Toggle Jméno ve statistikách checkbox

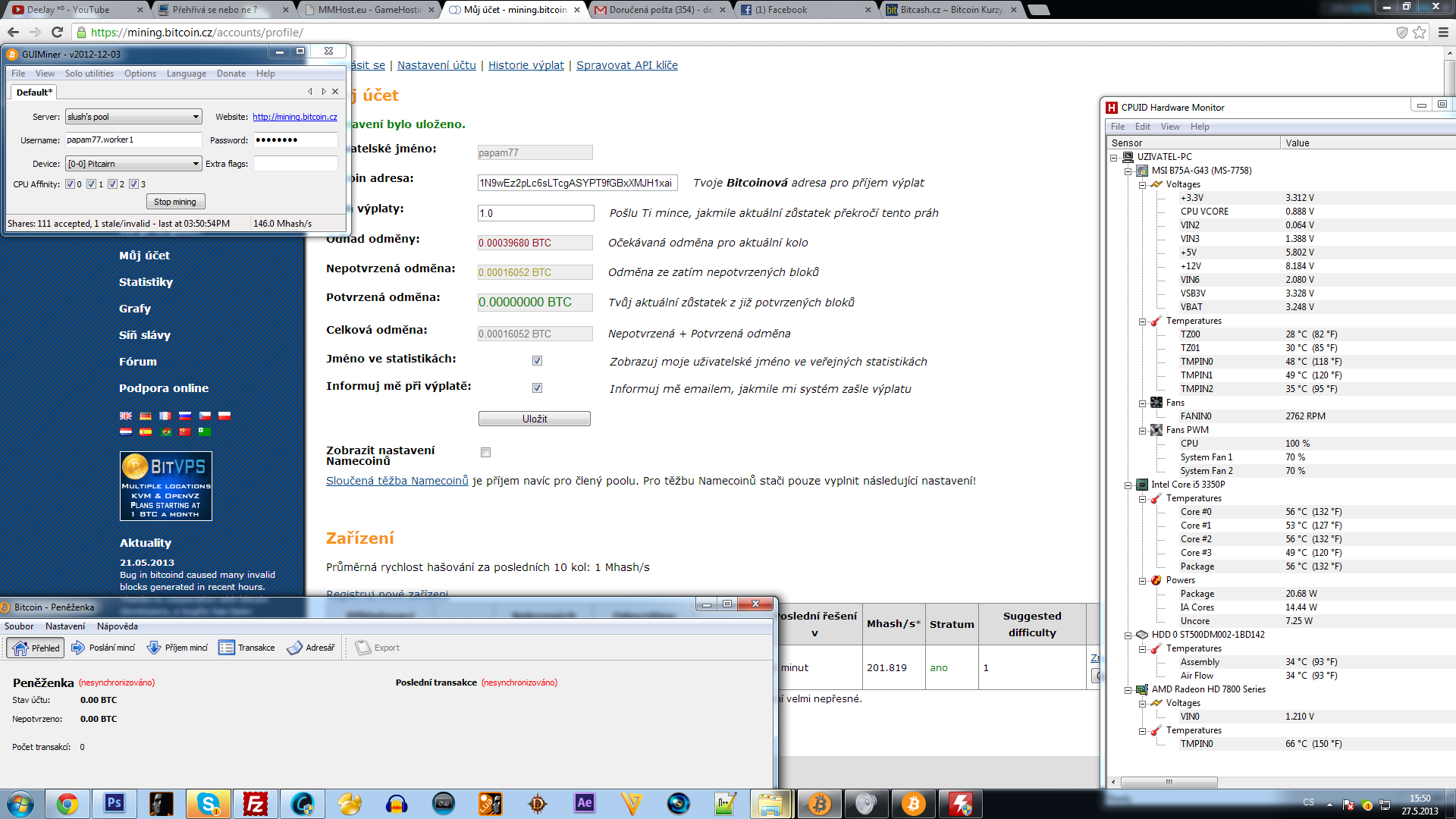pos(537,361)
